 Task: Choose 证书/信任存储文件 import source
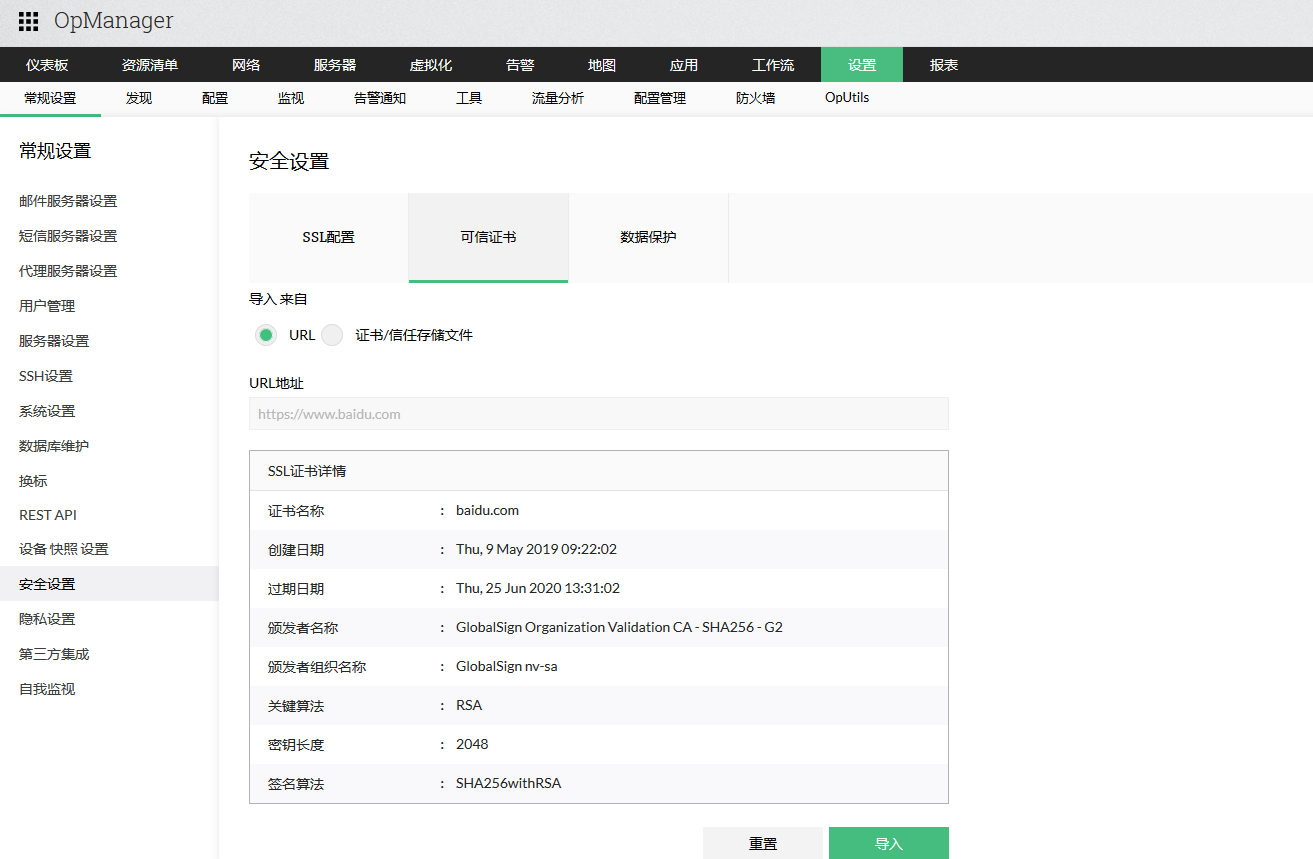[331, 335]
